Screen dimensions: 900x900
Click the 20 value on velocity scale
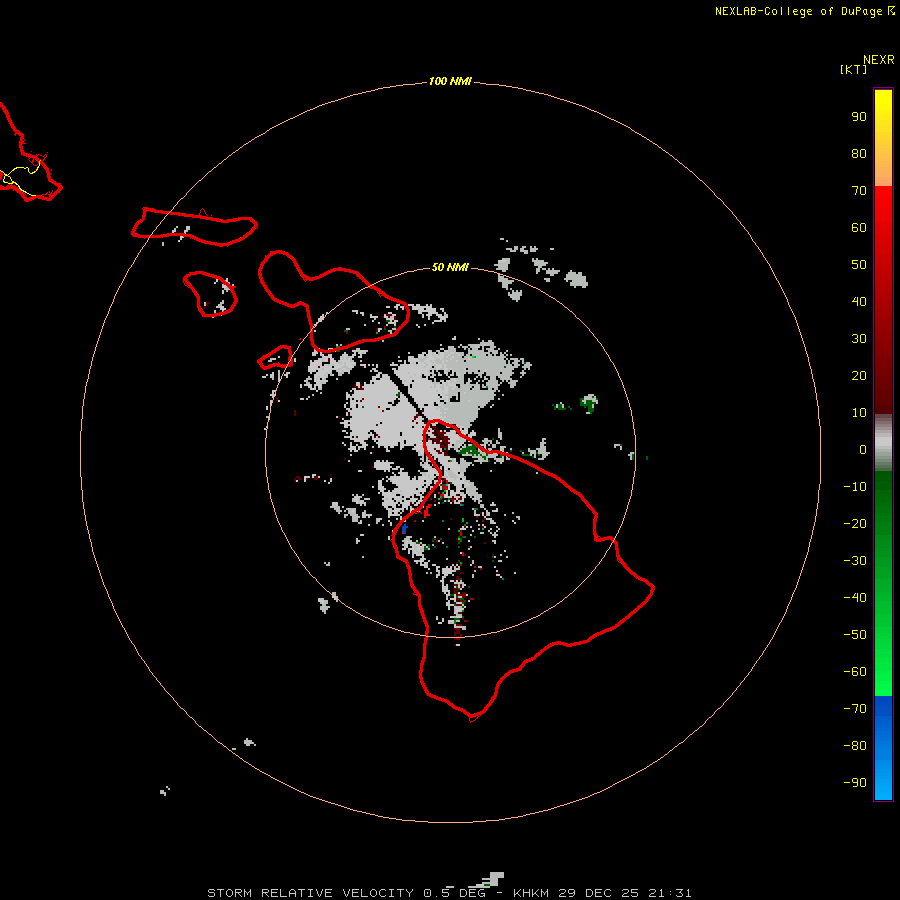pyautogui.click(x=859, y=376)
